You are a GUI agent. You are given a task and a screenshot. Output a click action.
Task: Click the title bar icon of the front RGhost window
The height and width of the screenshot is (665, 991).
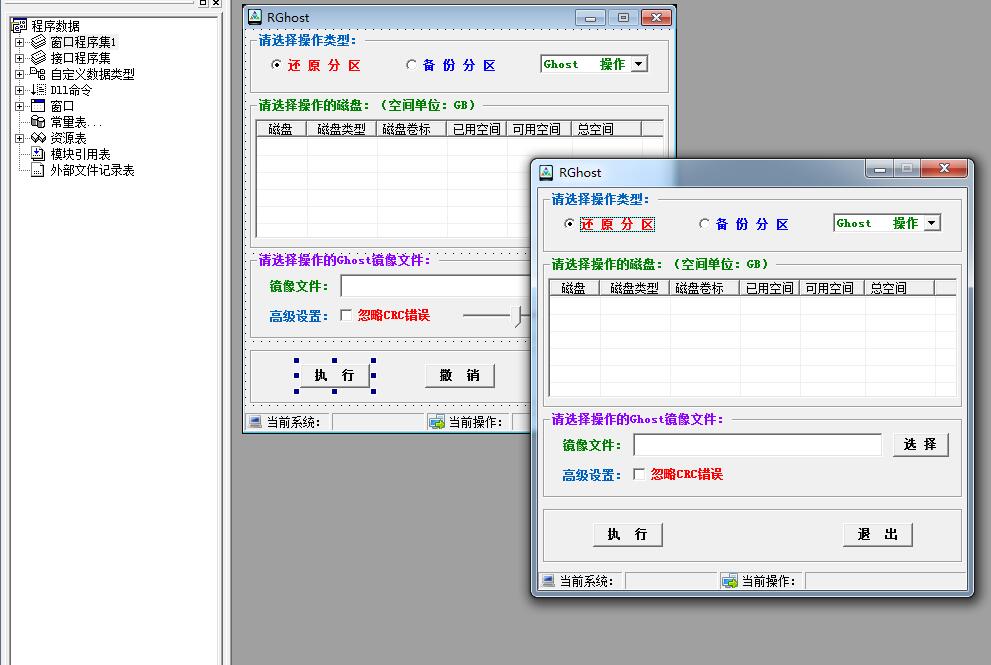click(546, 172)
